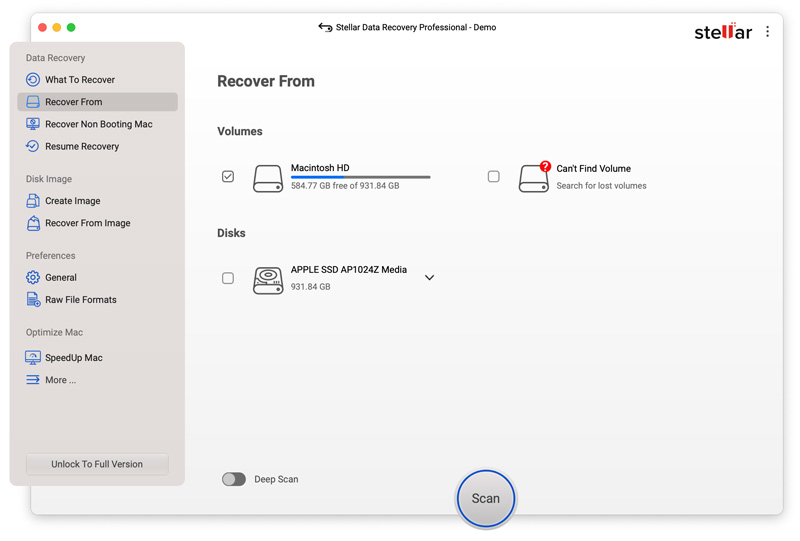Click the What To Recover sidebar icon

(x=33, y=80)
